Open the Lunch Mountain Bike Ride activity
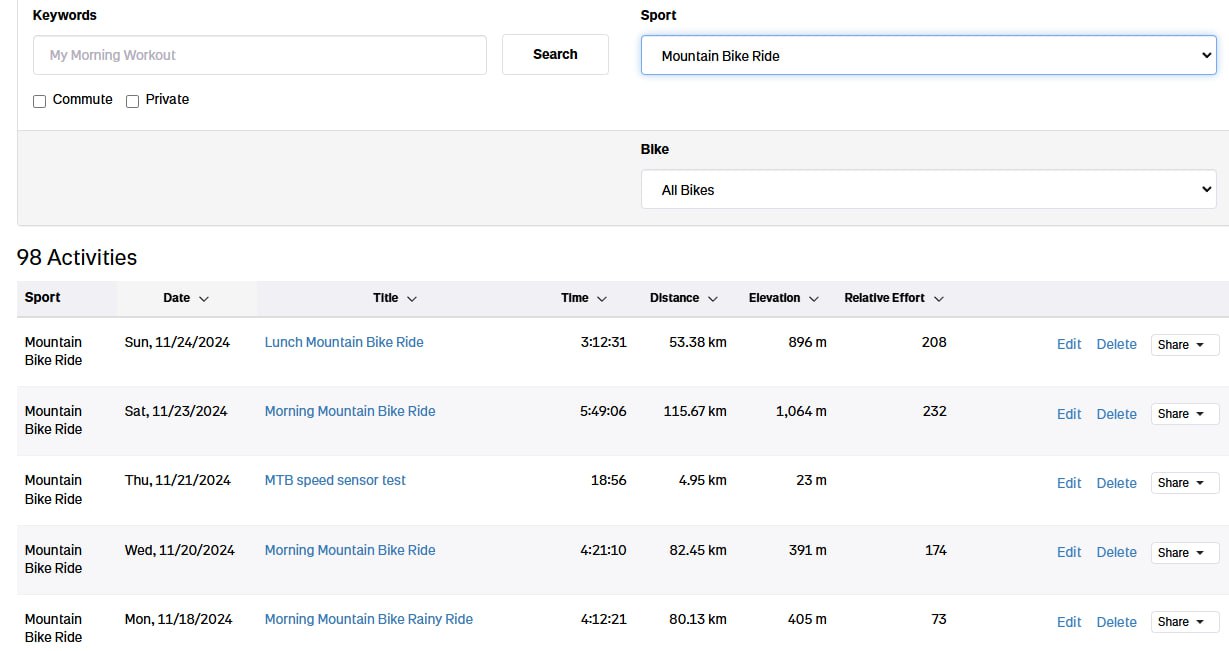Image resolution: width=1229 pixels, height=651 pixels. [344, 342]
